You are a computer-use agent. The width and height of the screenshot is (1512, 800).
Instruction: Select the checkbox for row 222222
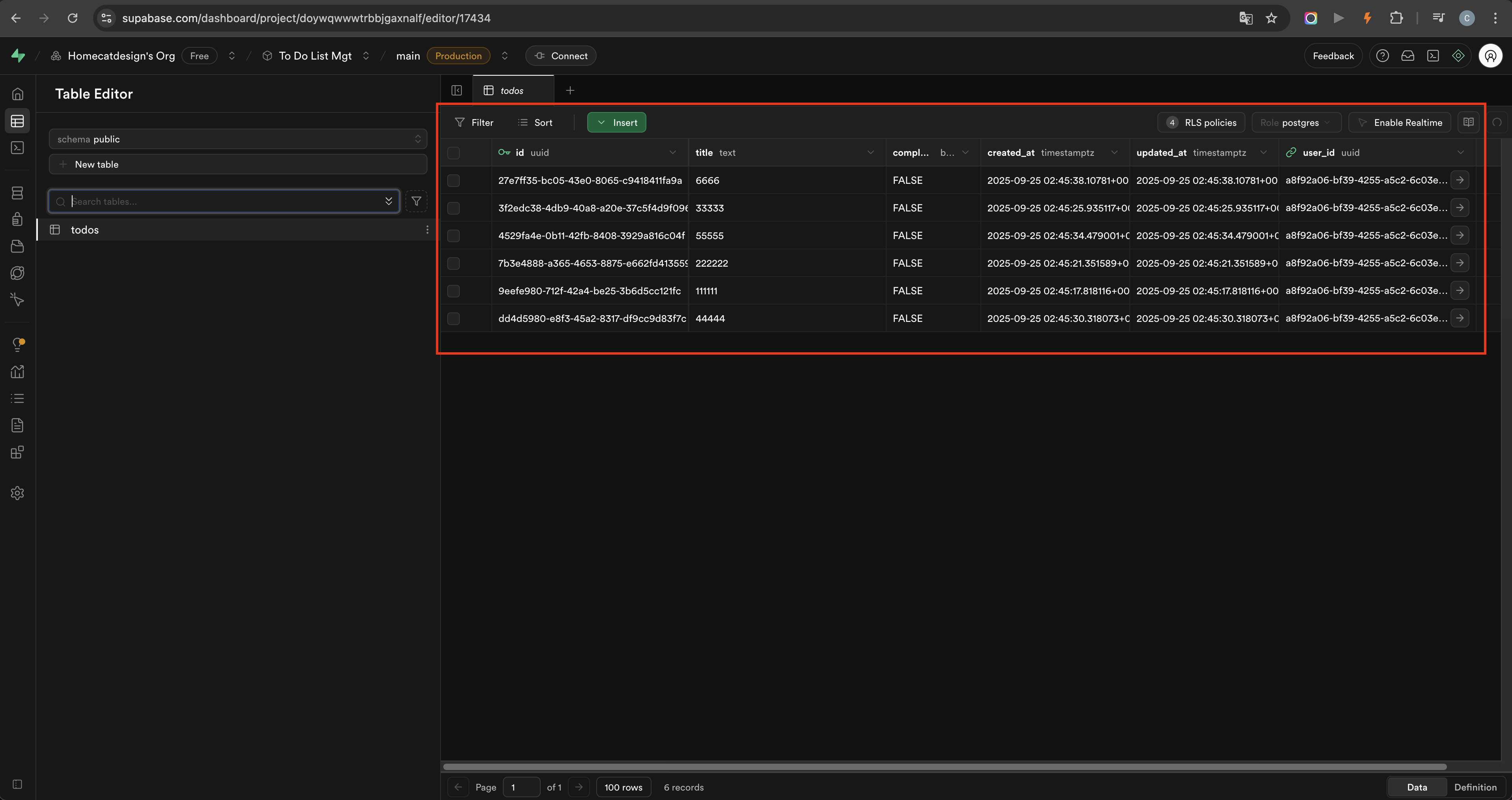453,264
